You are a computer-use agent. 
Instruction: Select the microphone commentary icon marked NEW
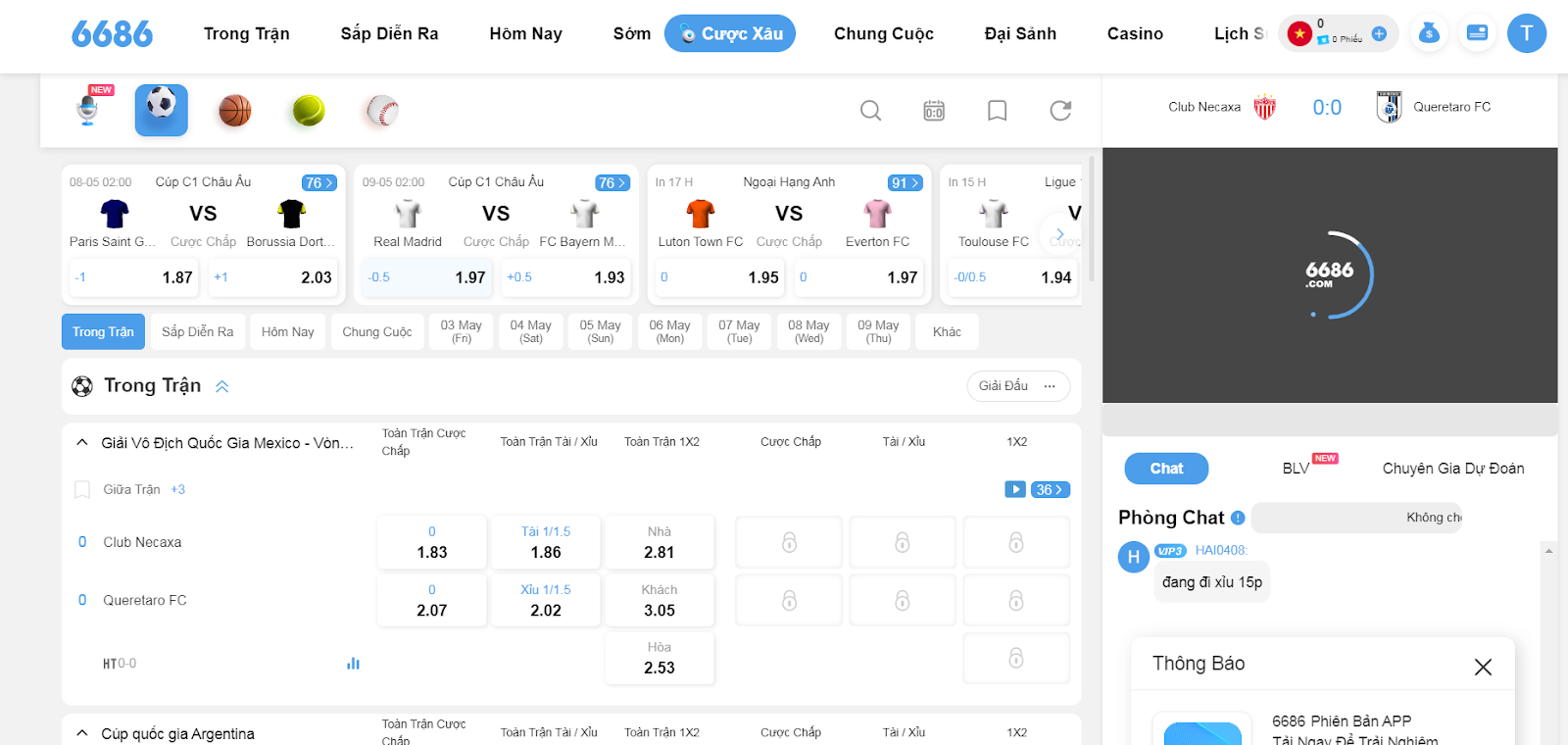click(89, 109)
